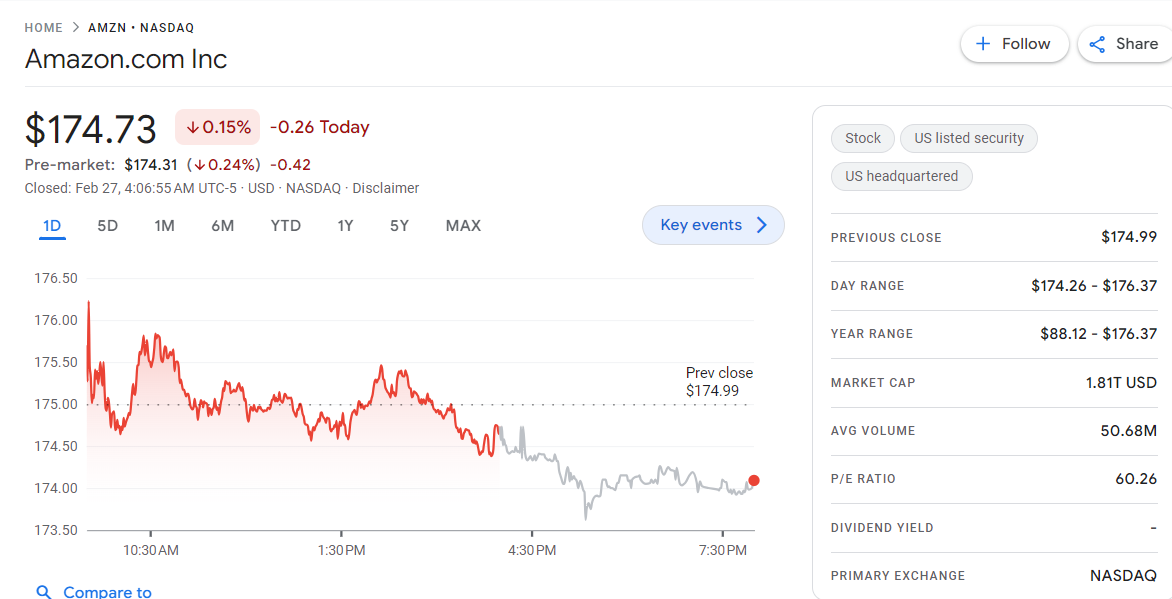
Task: Follow Amazon.com Inc stock
Action: pyautogui.click(x=1014, y=44)
